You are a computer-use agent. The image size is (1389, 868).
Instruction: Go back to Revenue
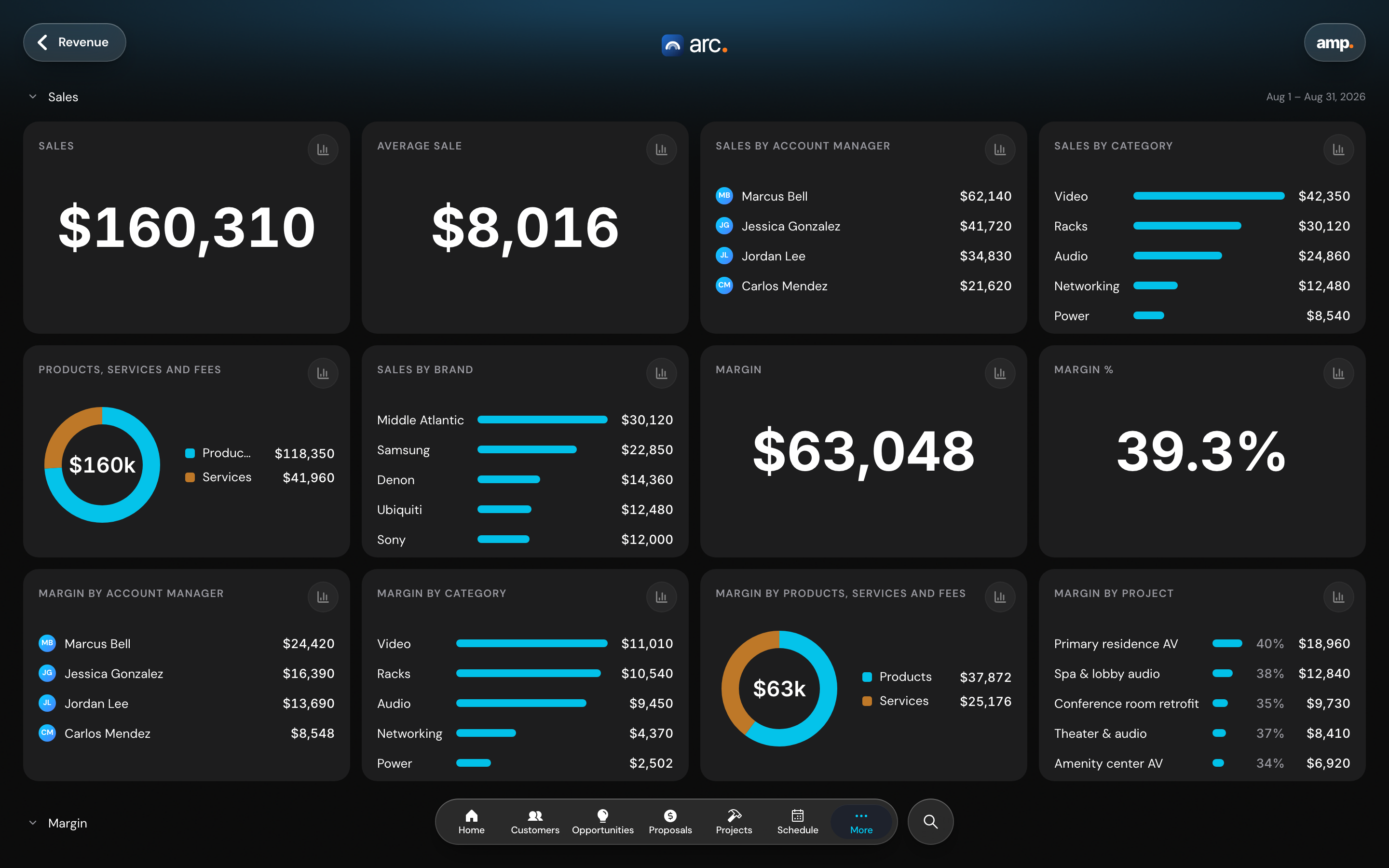click(75, 42)
